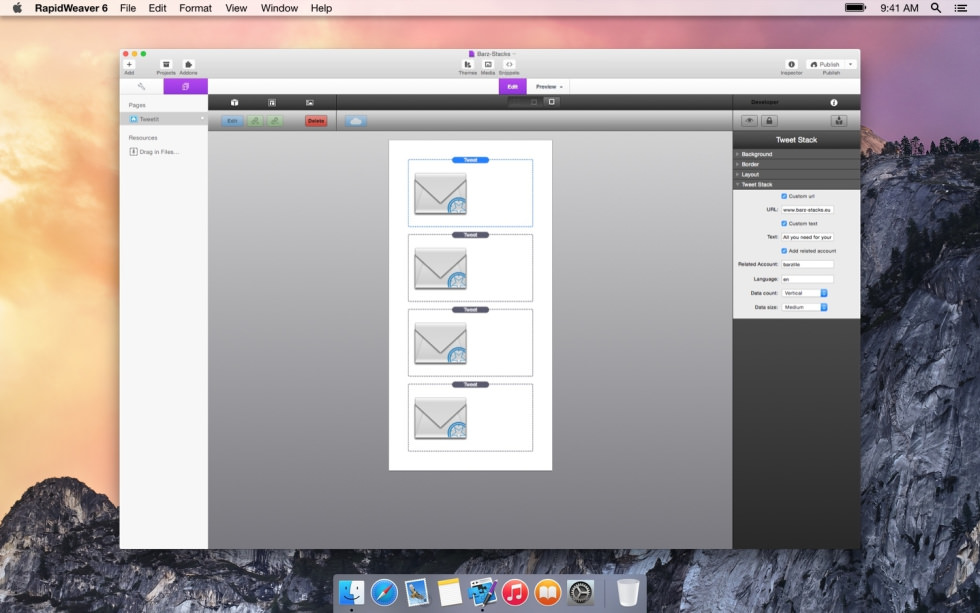Click the Related Account input field
The height and width of the screenshot is (613, 980).
click(x=807, y=264)
